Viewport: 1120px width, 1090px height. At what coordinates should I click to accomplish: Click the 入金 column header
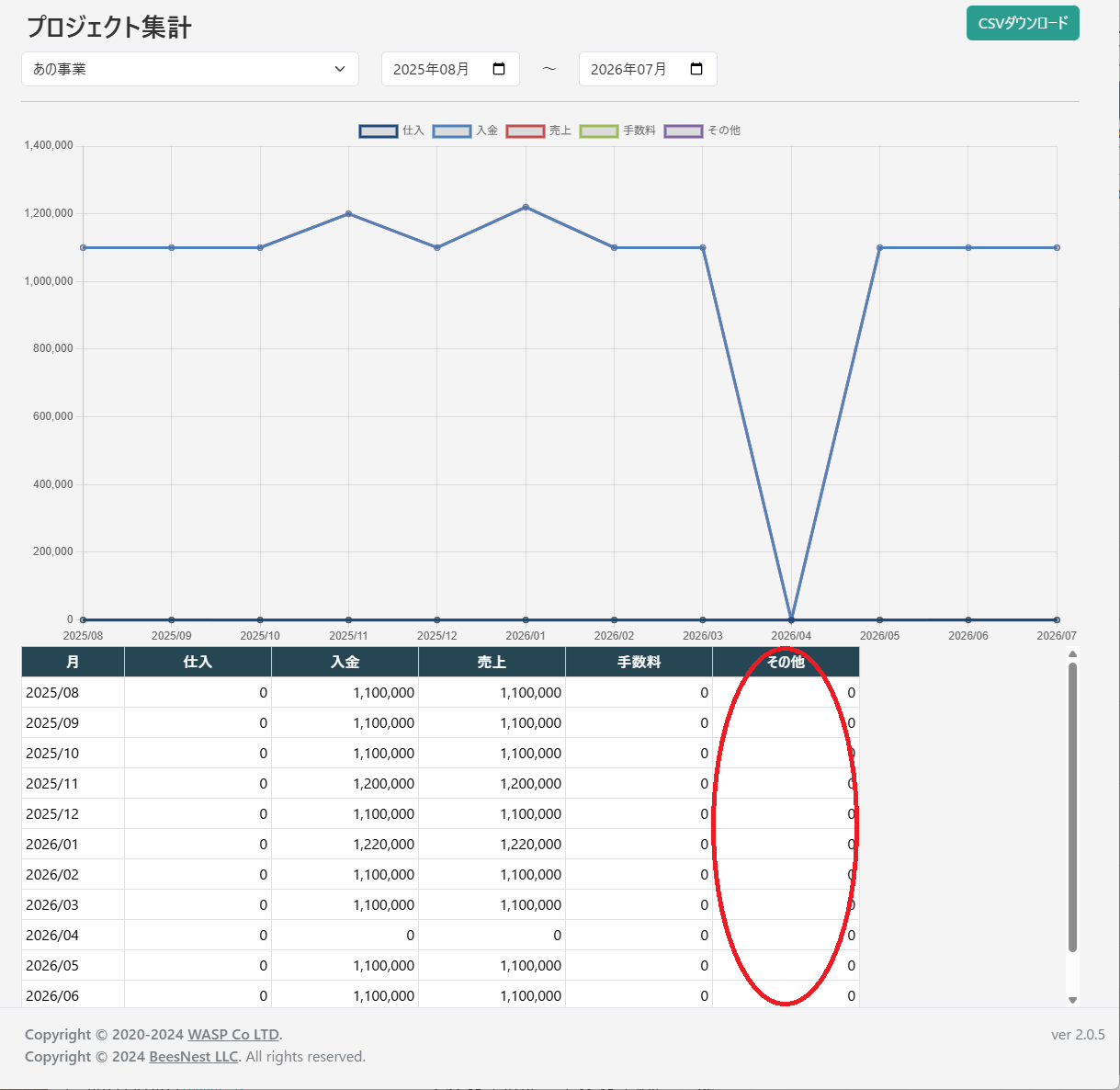(345, 662)
